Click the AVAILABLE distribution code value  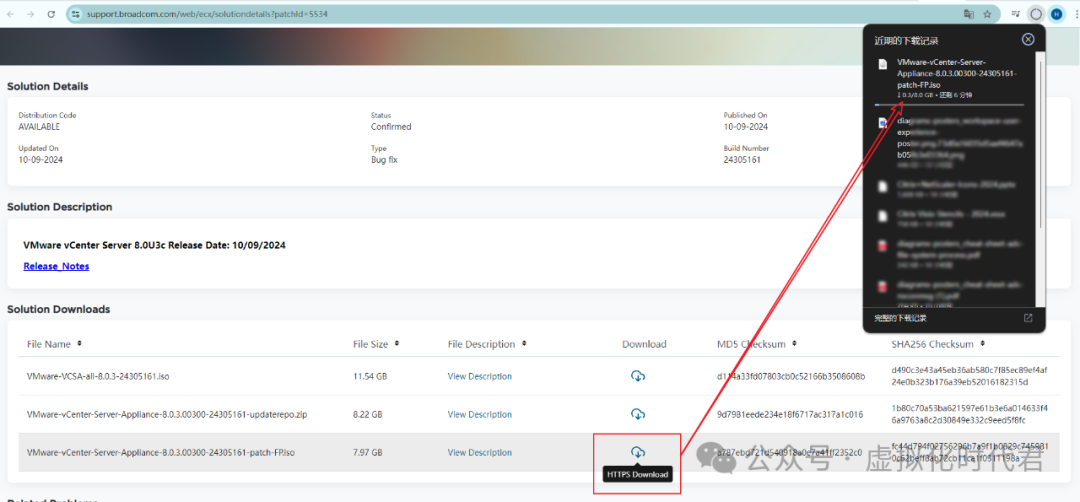(x=39, y=127)
